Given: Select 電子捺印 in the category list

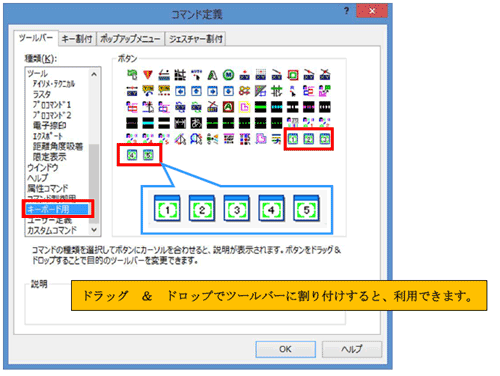Looking at the screenshot, I should pyautogui.click(x=49, y=125).
